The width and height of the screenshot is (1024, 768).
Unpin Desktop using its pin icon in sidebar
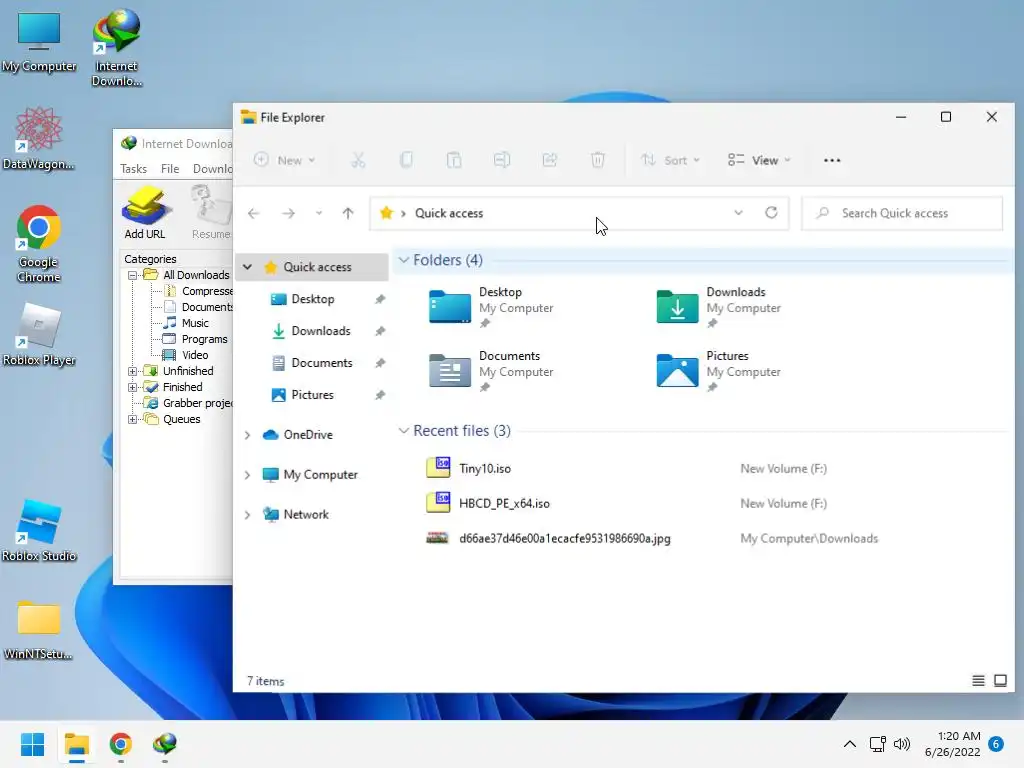point(380,299)
